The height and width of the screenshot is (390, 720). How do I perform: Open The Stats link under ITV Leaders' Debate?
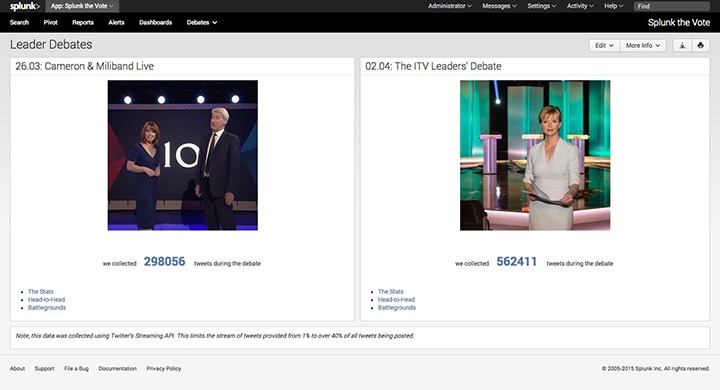[x=391, y=292]
